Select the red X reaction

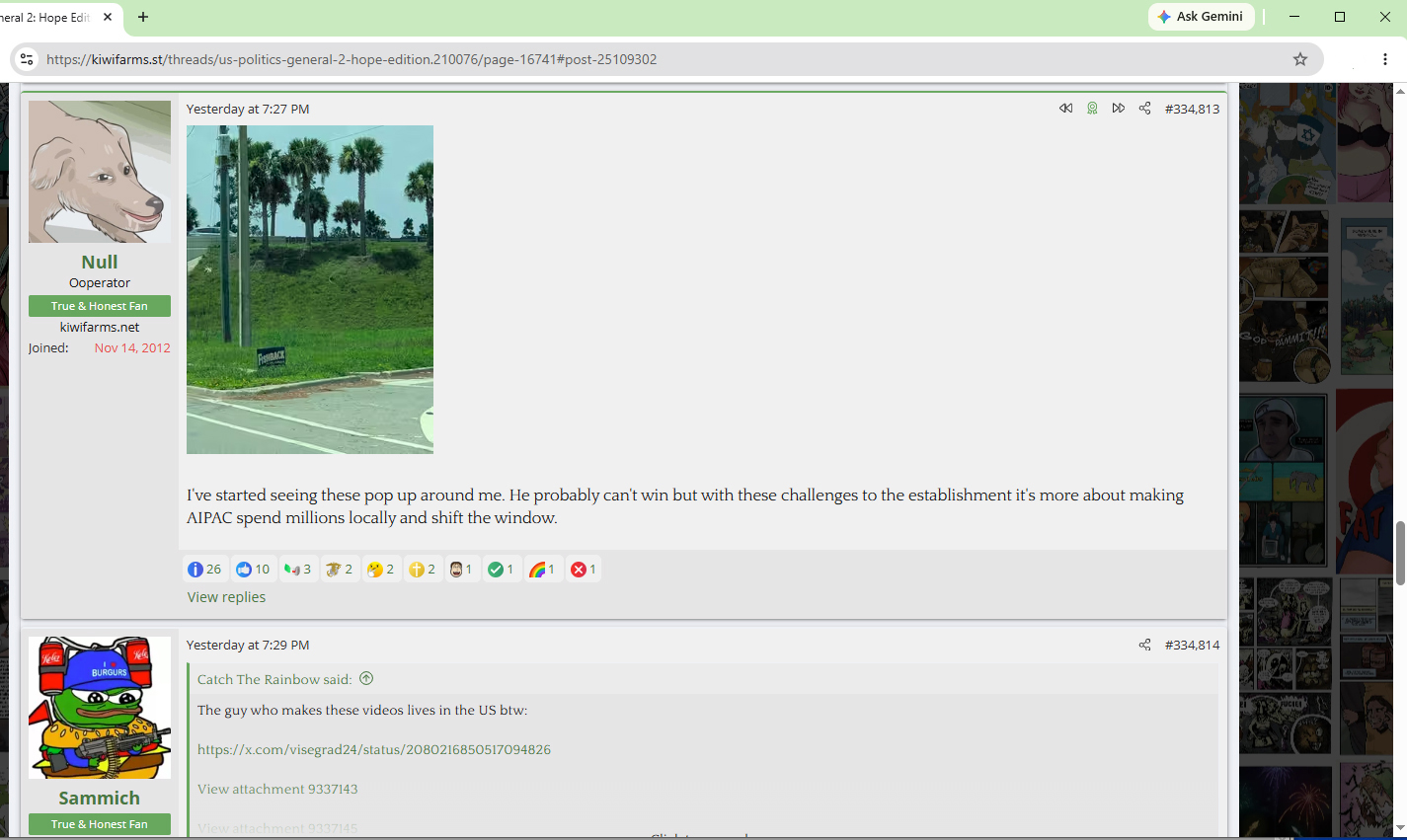point(584,570)
